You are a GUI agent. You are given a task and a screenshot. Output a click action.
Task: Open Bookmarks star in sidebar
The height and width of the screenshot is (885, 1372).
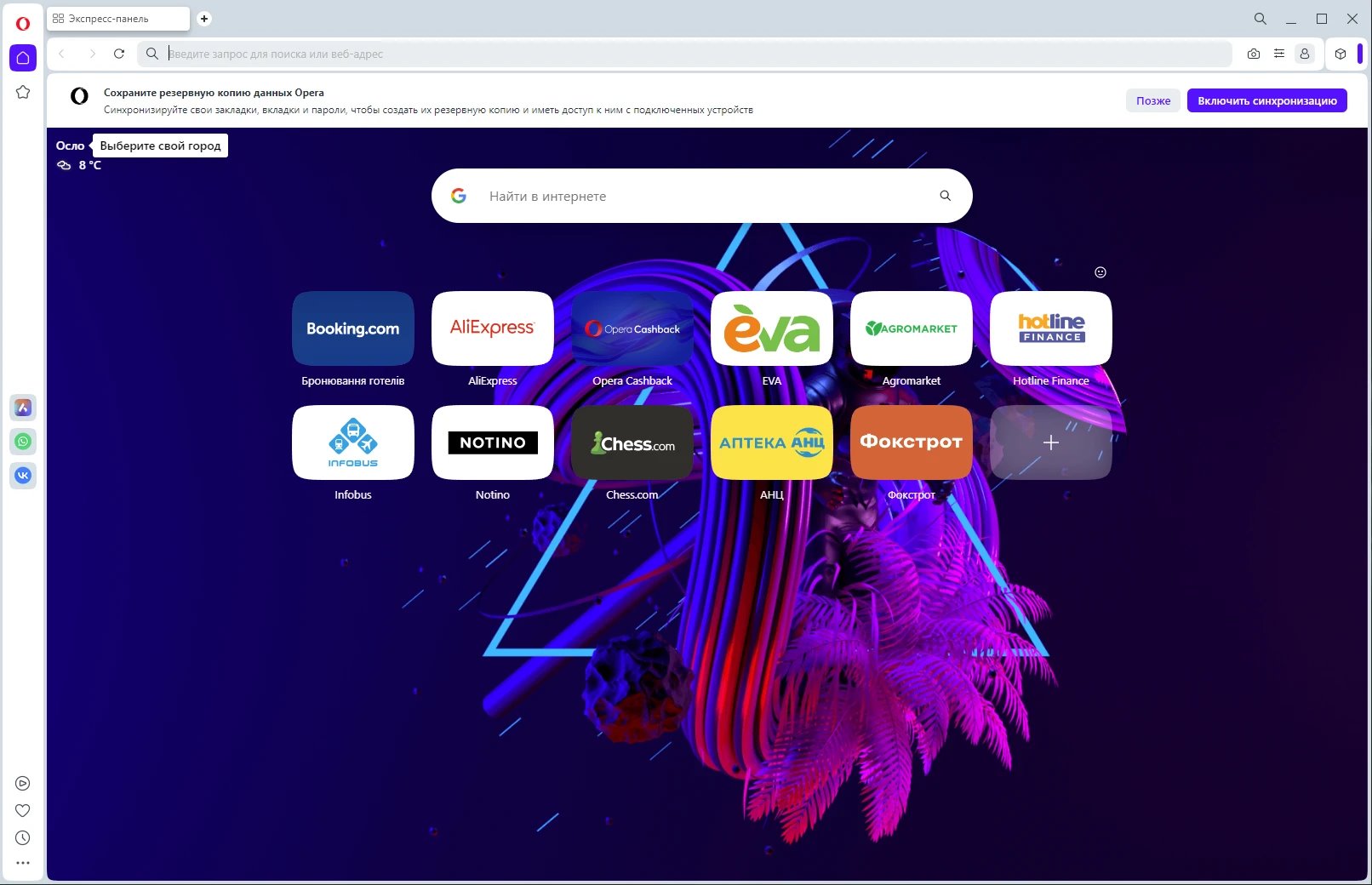pyautogui.click(x=23, y=92)
